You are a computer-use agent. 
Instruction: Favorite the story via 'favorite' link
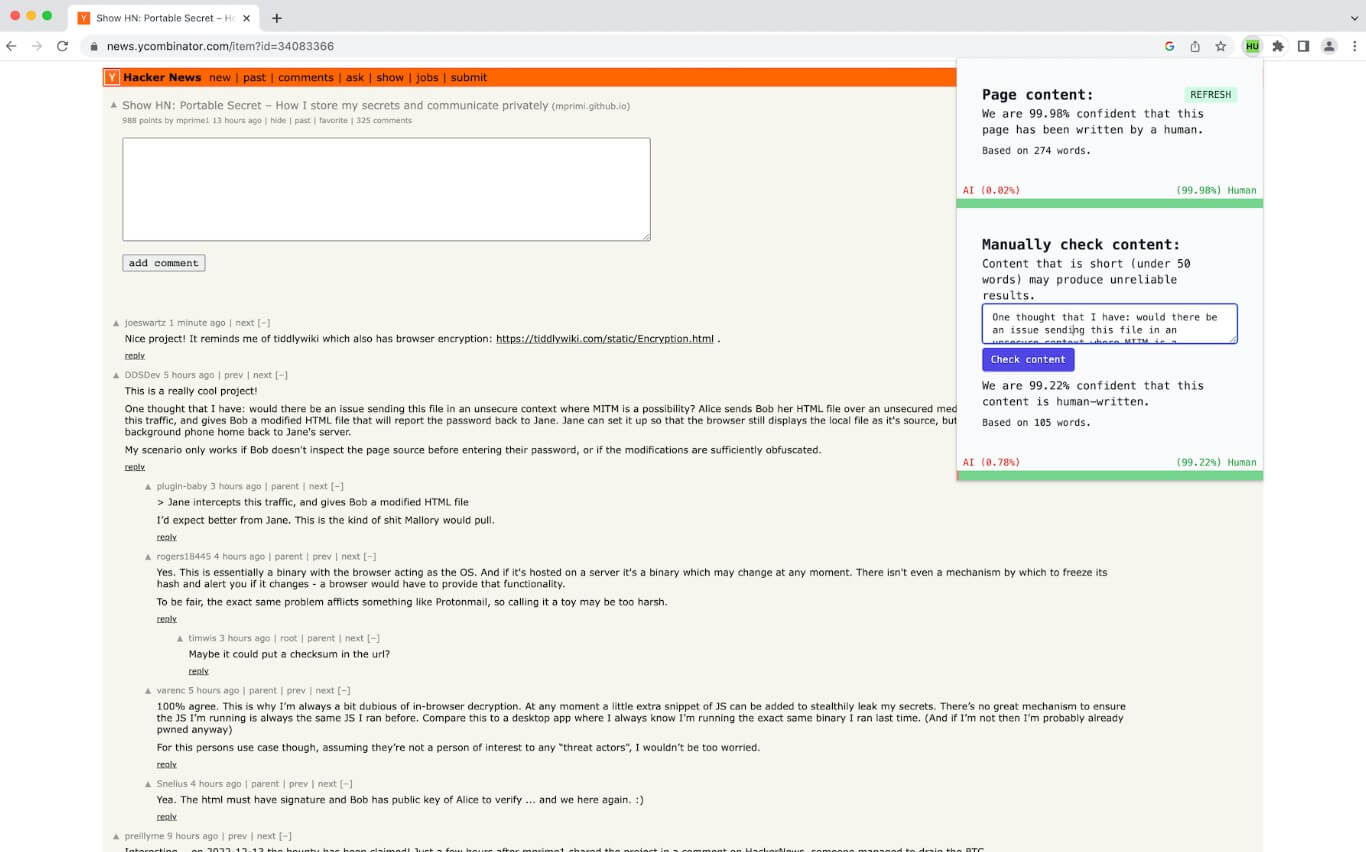333,120
